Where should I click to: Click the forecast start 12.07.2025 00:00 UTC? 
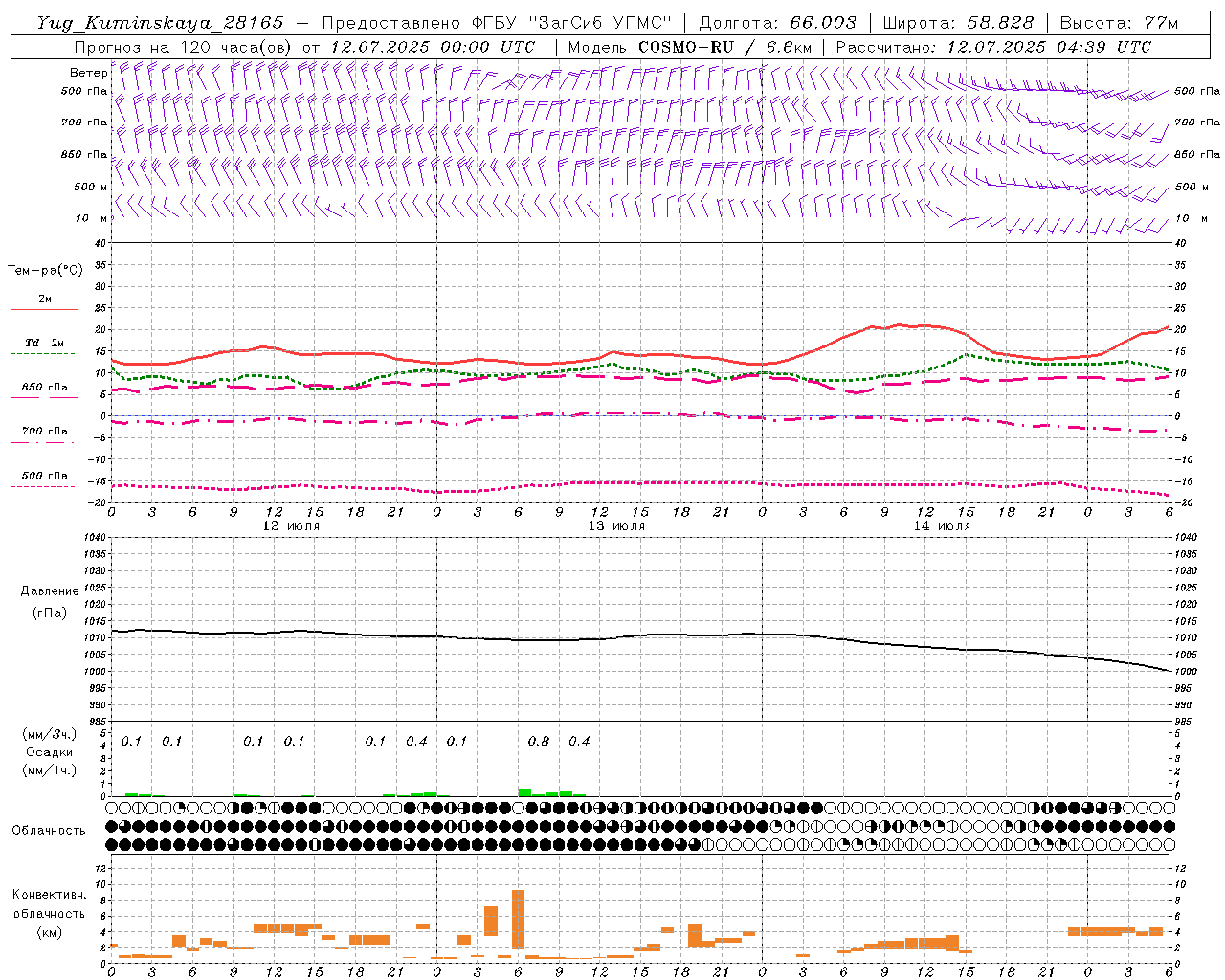pyautogui.click(x=433, y=47)
